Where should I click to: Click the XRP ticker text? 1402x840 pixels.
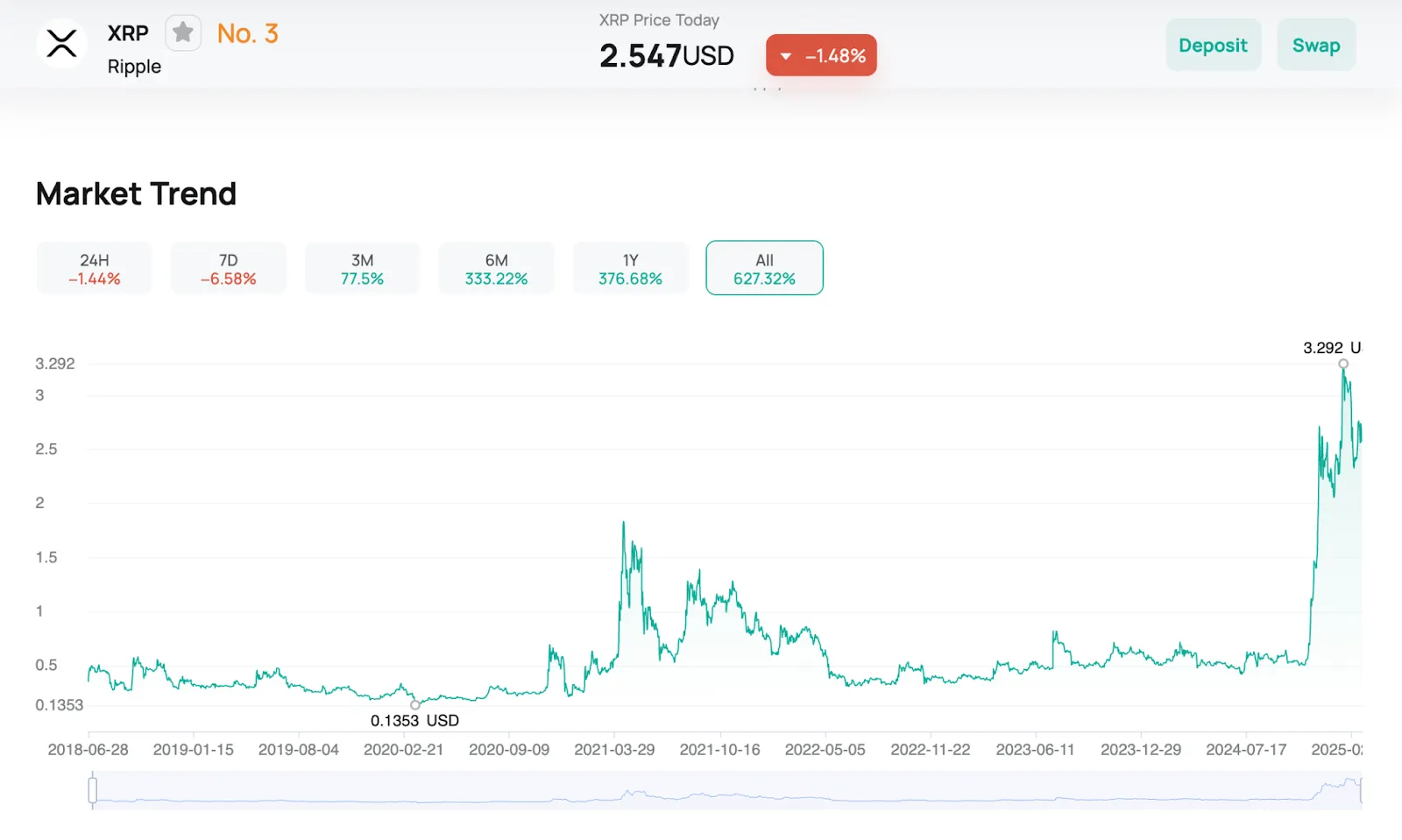click(128, 33)
